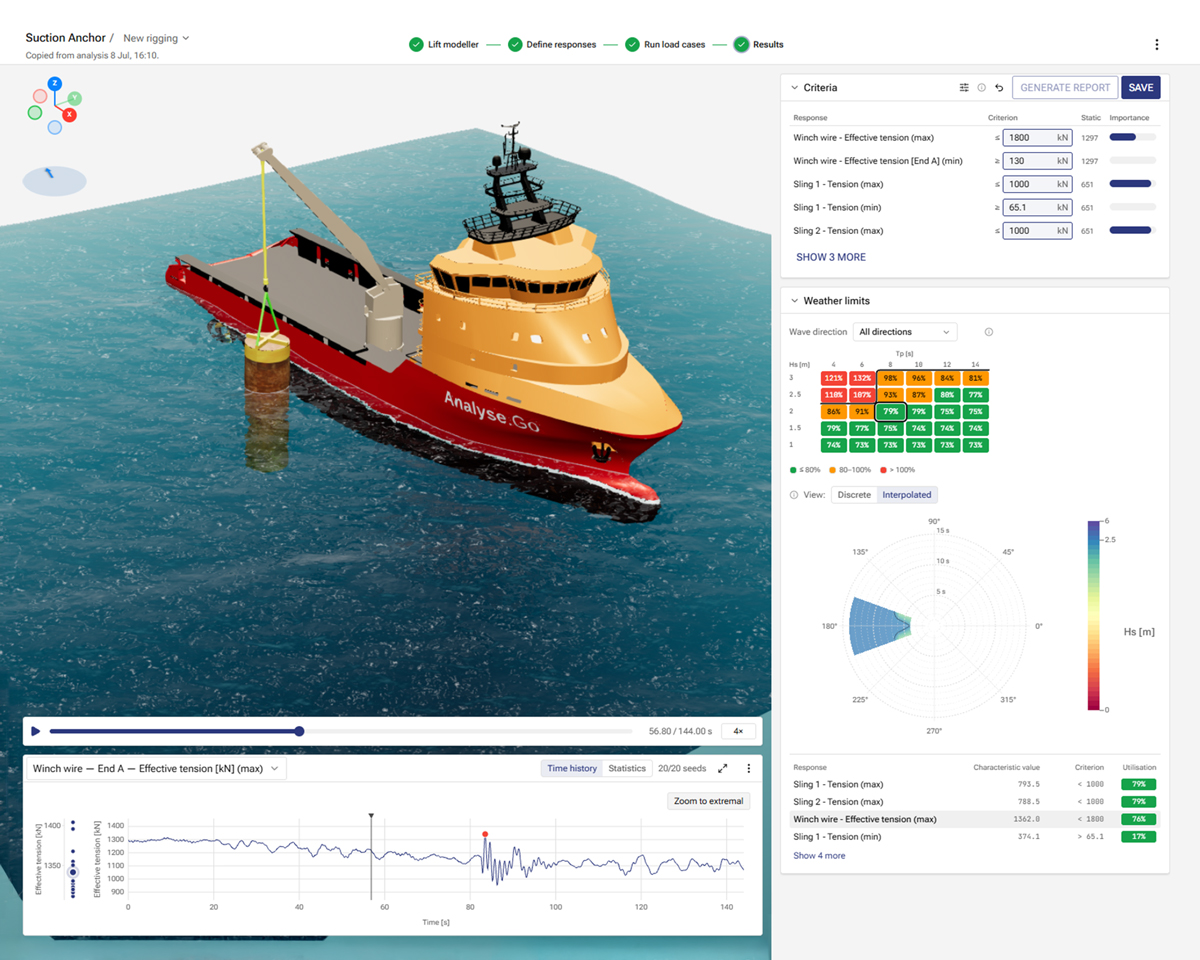Screen dimensions: 1200x960
Task: Expand Show 4 more responses
Action: [819, 856]
